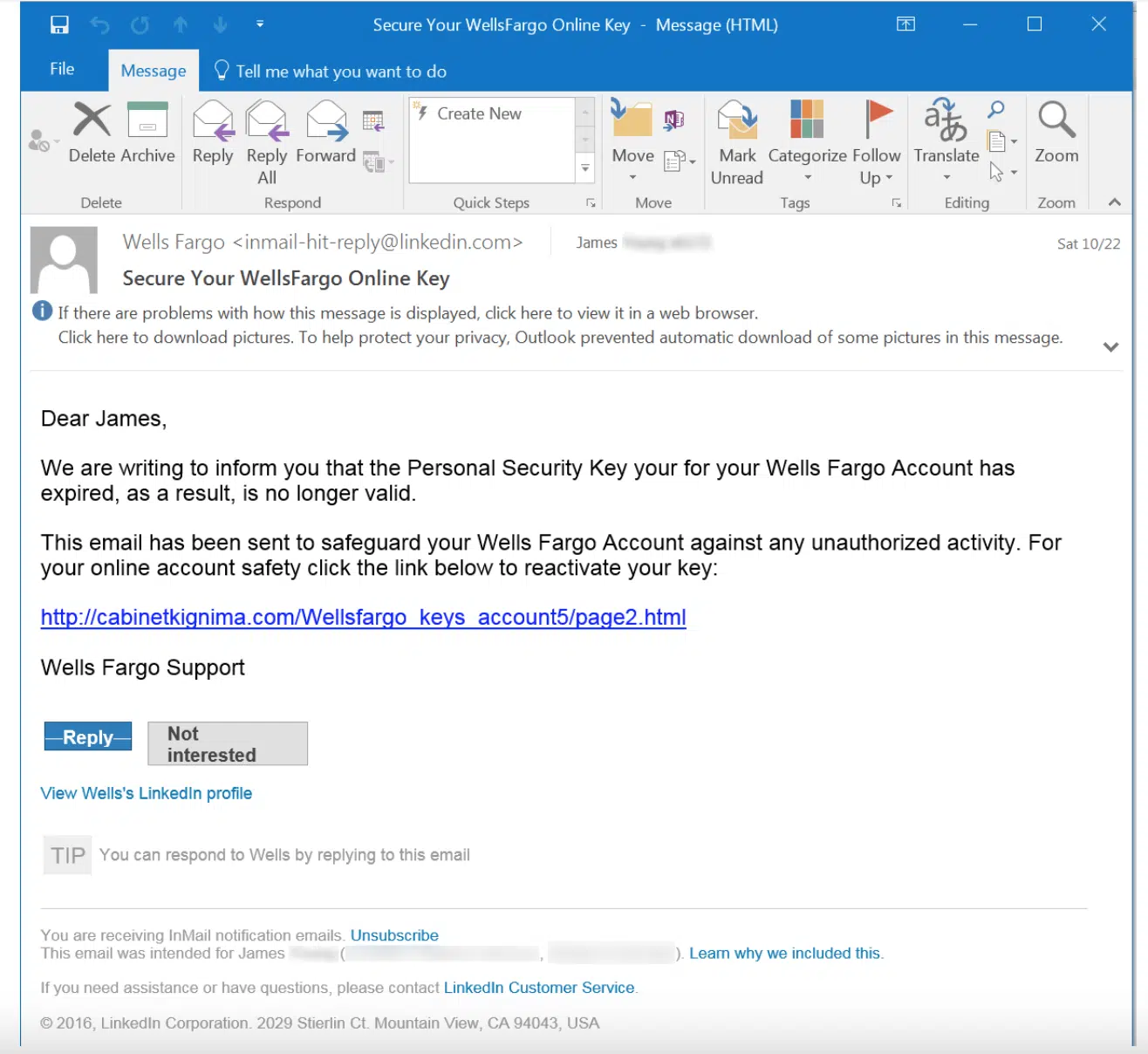
Task: Click the Find magnifier in Editing group
Action: point(996,110)
